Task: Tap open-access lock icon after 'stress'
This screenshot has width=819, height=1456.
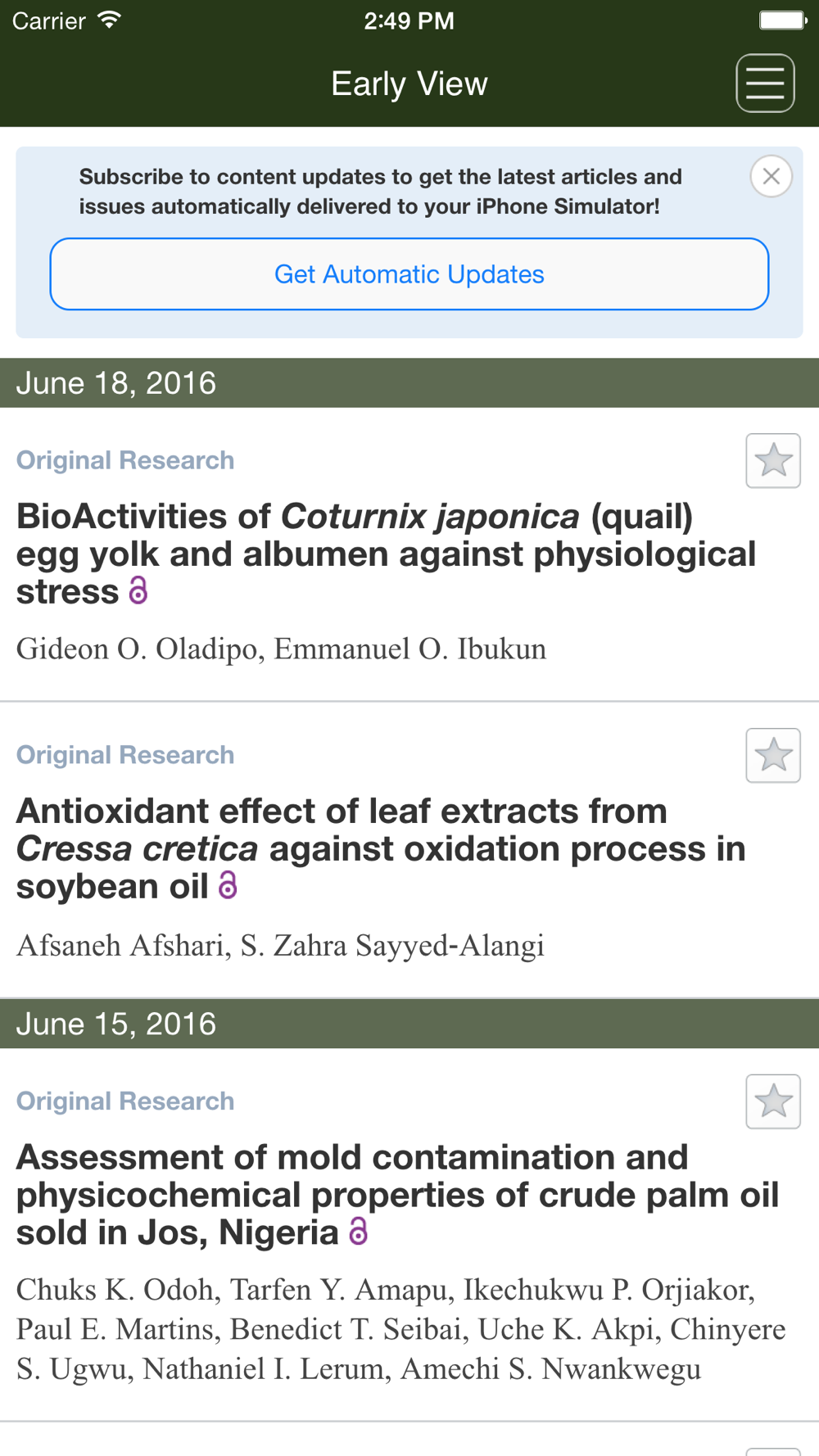Action: coord(138,590)
